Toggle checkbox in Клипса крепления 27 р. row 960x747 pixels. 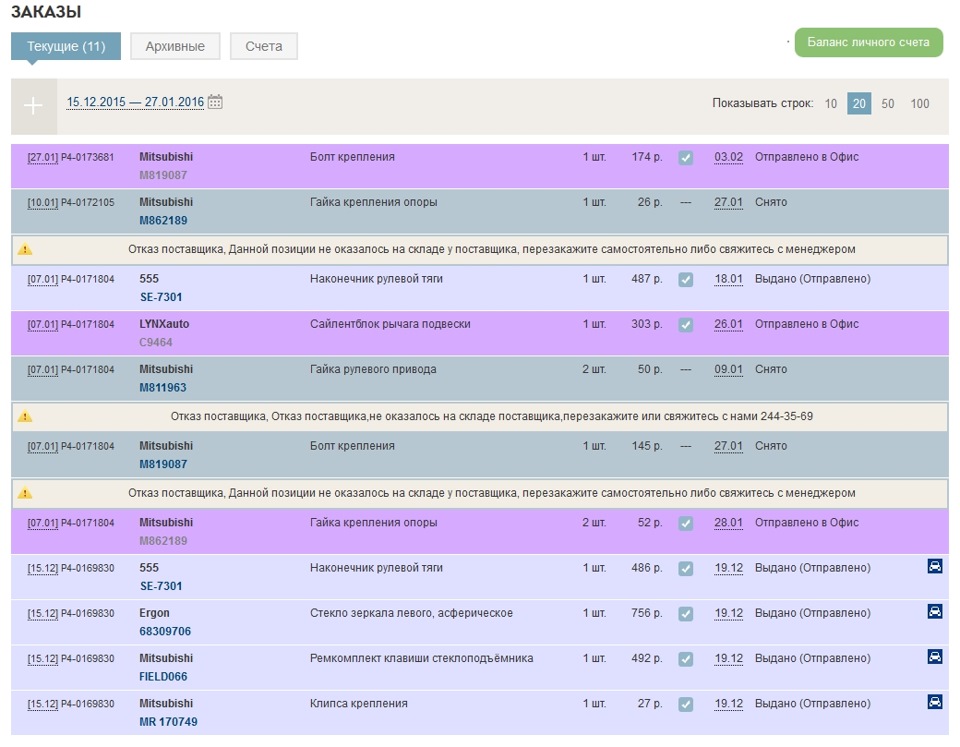(686, 705)
